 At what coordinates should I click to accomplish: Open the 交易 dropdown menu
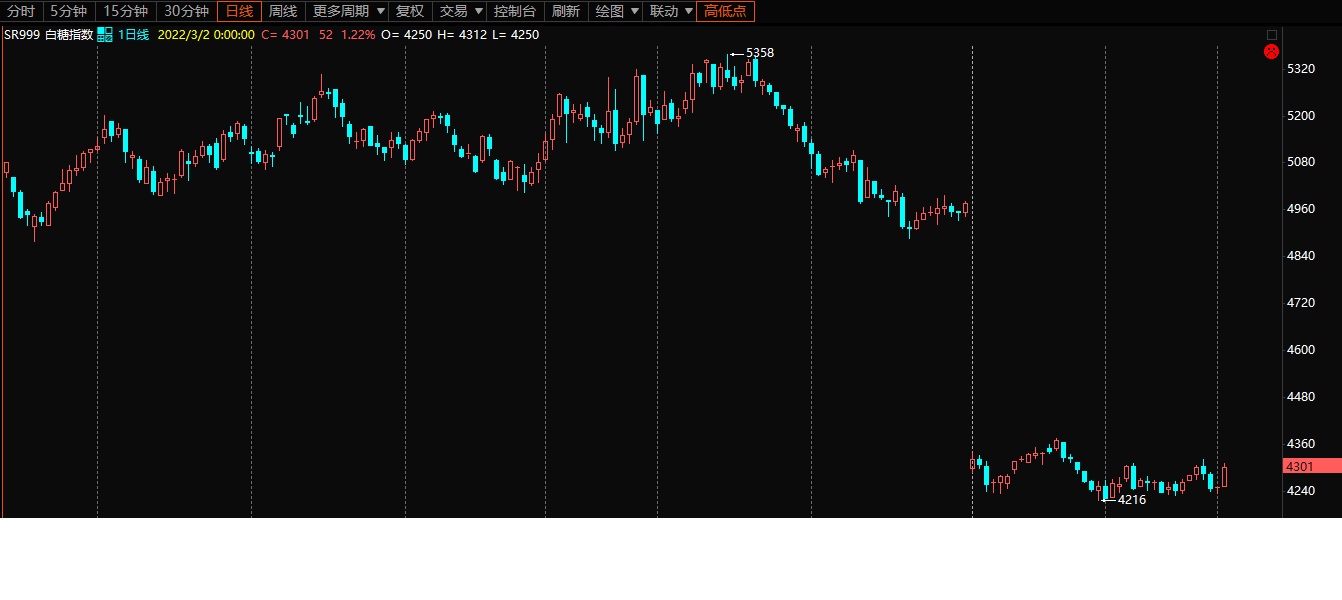click(x=461, y=12)
